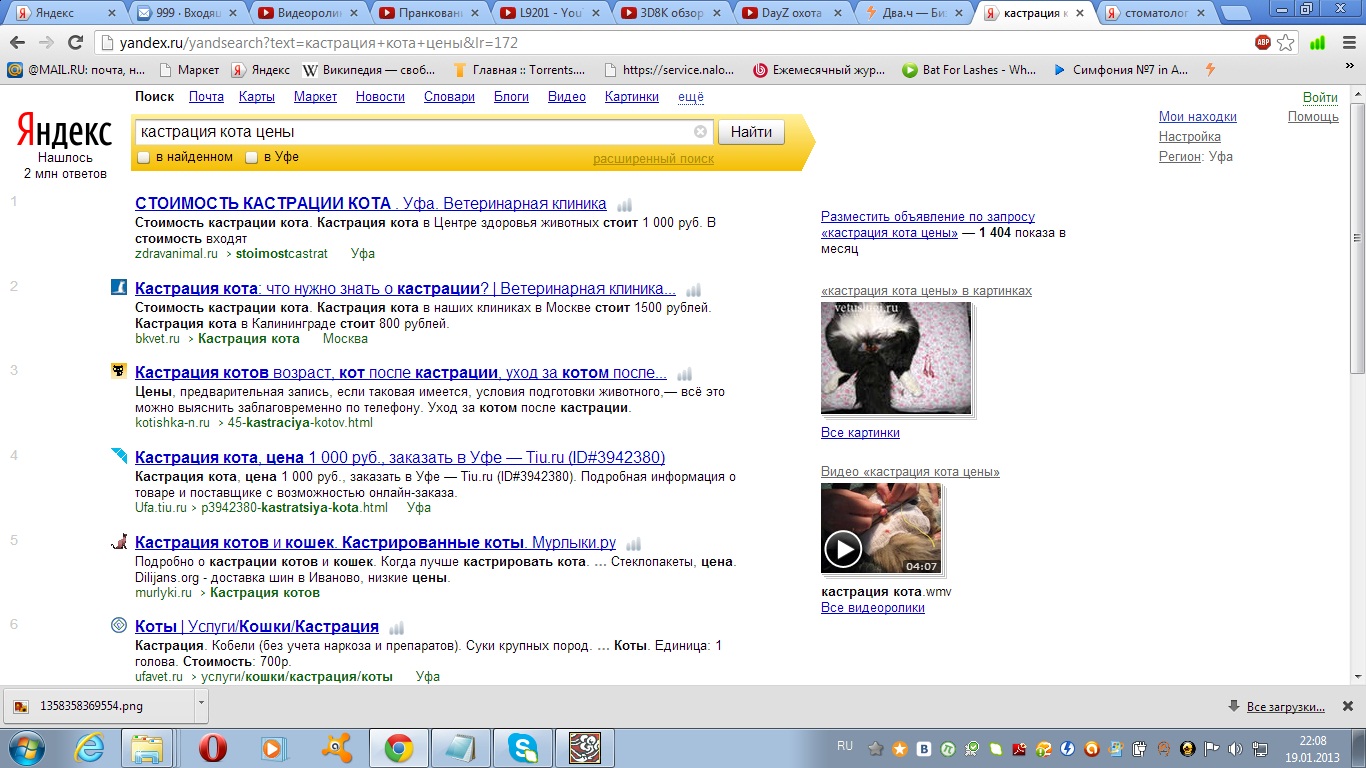The image size is (1366, 768).
Task: Open the Adblock Plus extension icon
Action: click(1263, 43)
